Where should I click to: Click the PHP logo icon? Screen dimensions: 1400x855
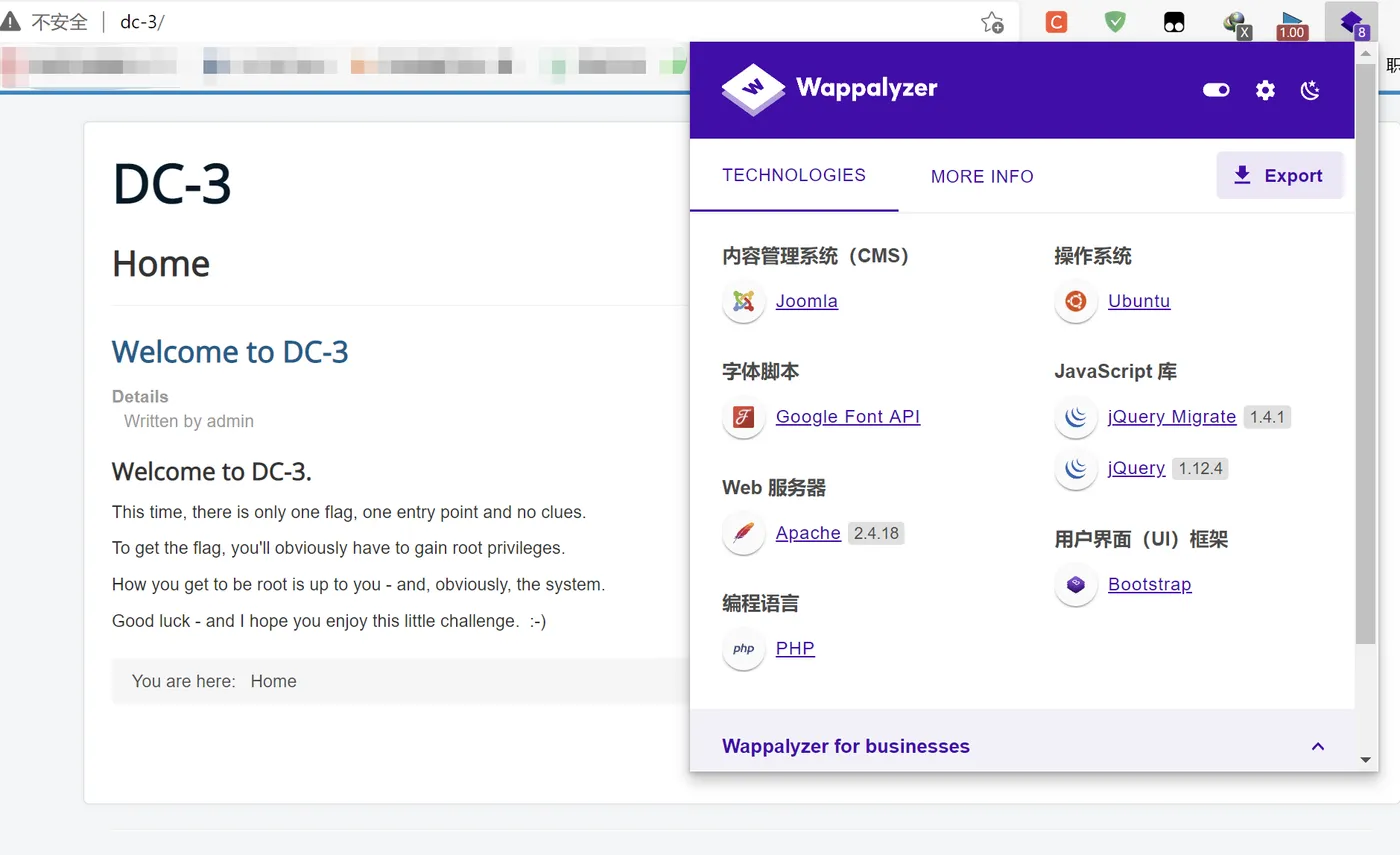click(x=743, y=649)
